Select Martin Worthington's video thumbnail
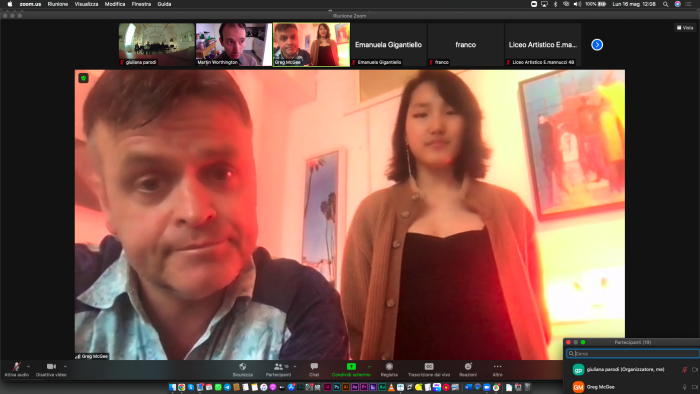 233,45
